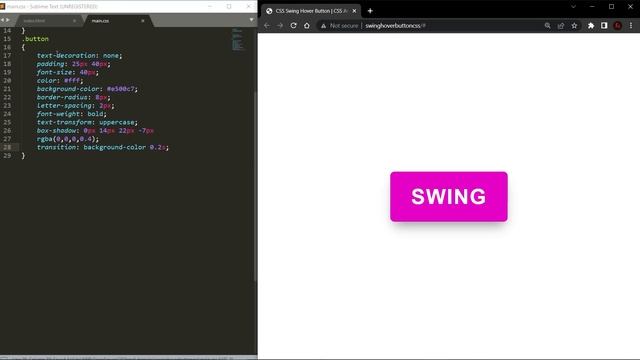The image size is (640, 360).
Task: Click the letter-spacing line
Action: (x=76, y=105)
